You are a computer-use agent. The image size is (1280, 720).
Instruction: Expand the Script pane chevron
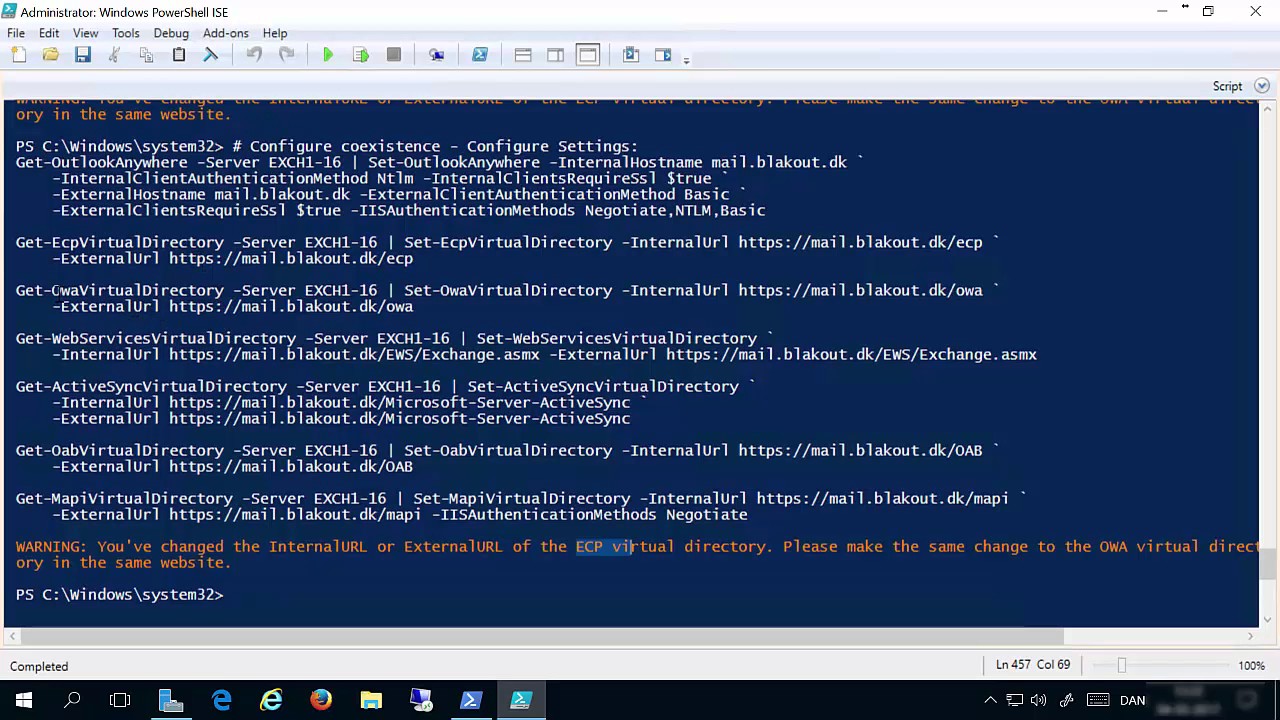coord(1262,86)
